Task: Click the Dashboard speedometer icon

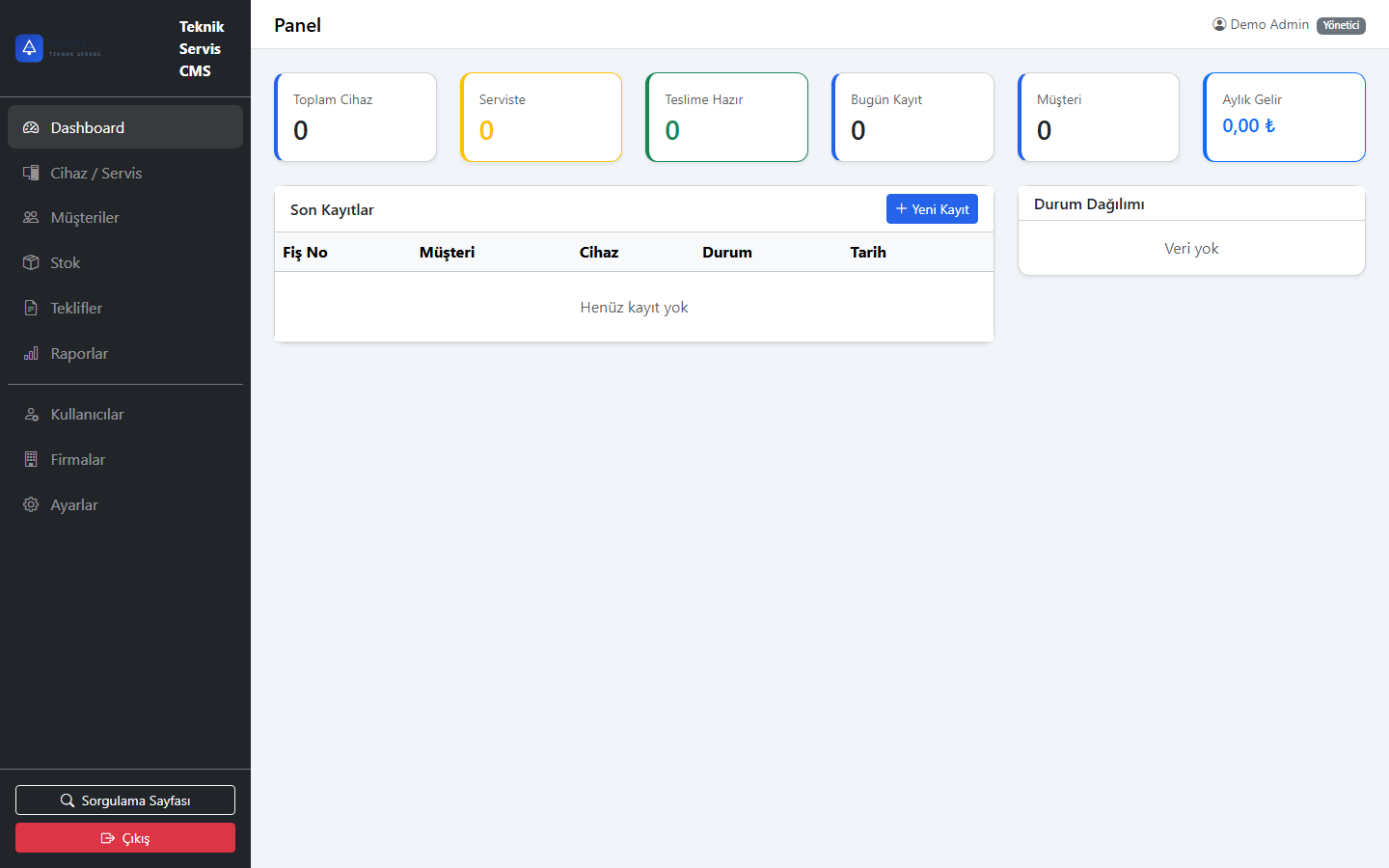Action: click(x=31, y=127)
